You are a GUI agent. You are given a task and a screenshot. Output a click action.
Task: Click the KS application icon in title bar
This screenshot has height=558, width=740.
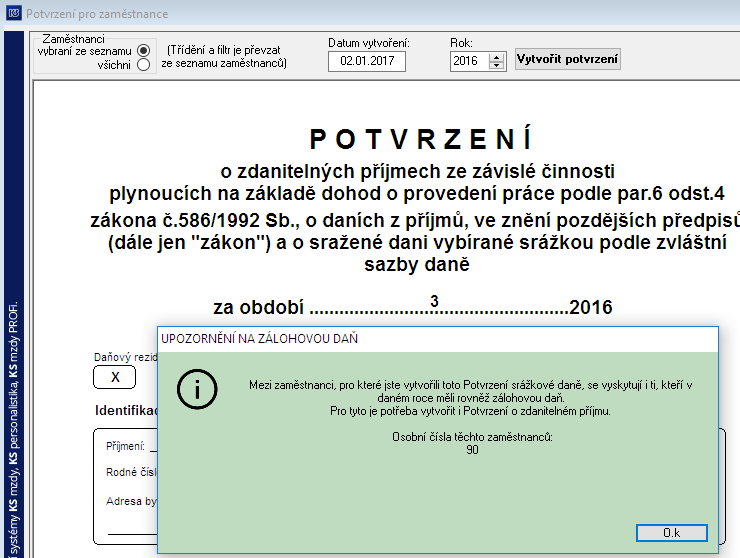[13, 13]
